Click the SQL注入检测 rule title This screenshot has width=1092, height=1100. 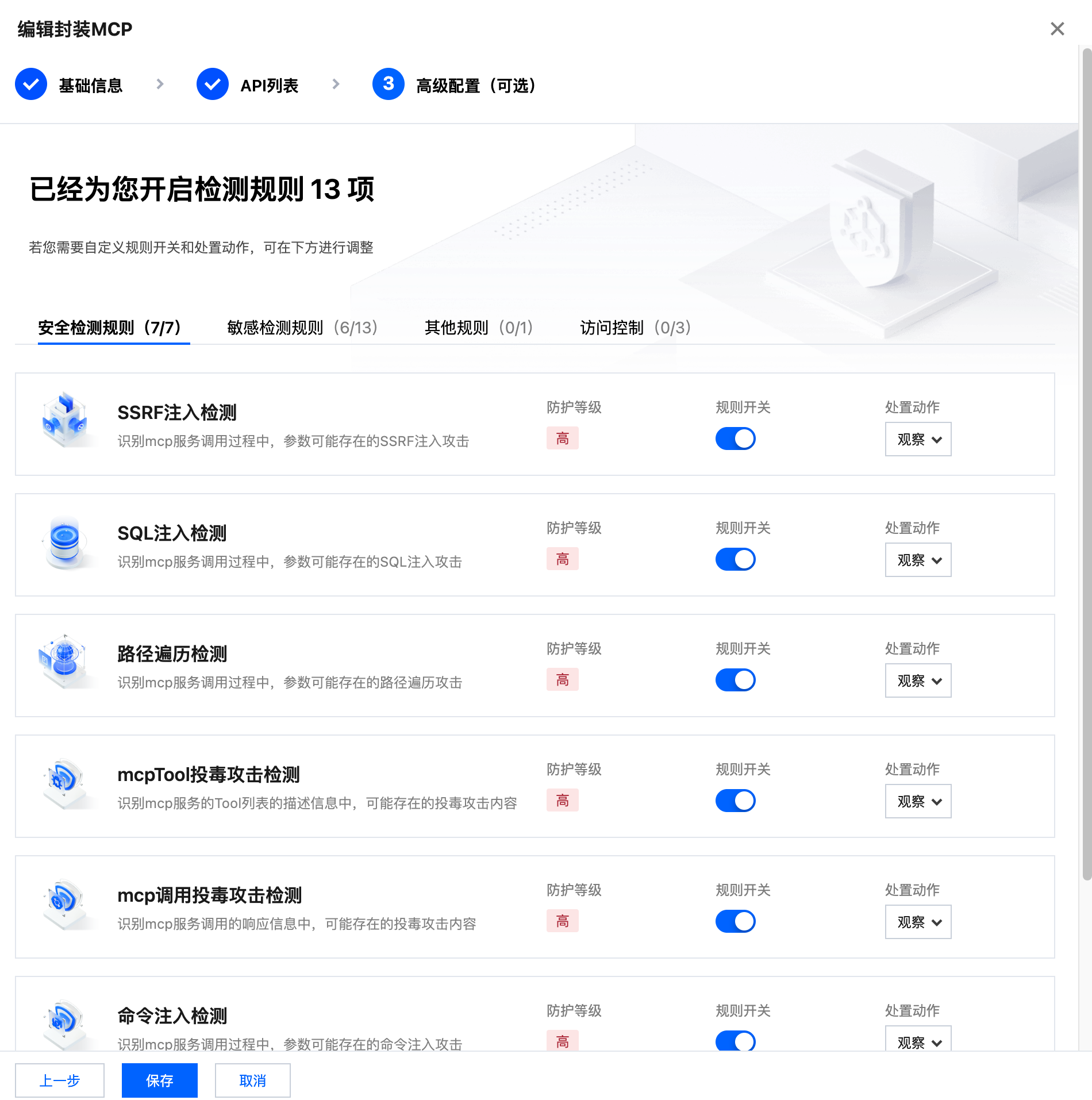point(172,533)
